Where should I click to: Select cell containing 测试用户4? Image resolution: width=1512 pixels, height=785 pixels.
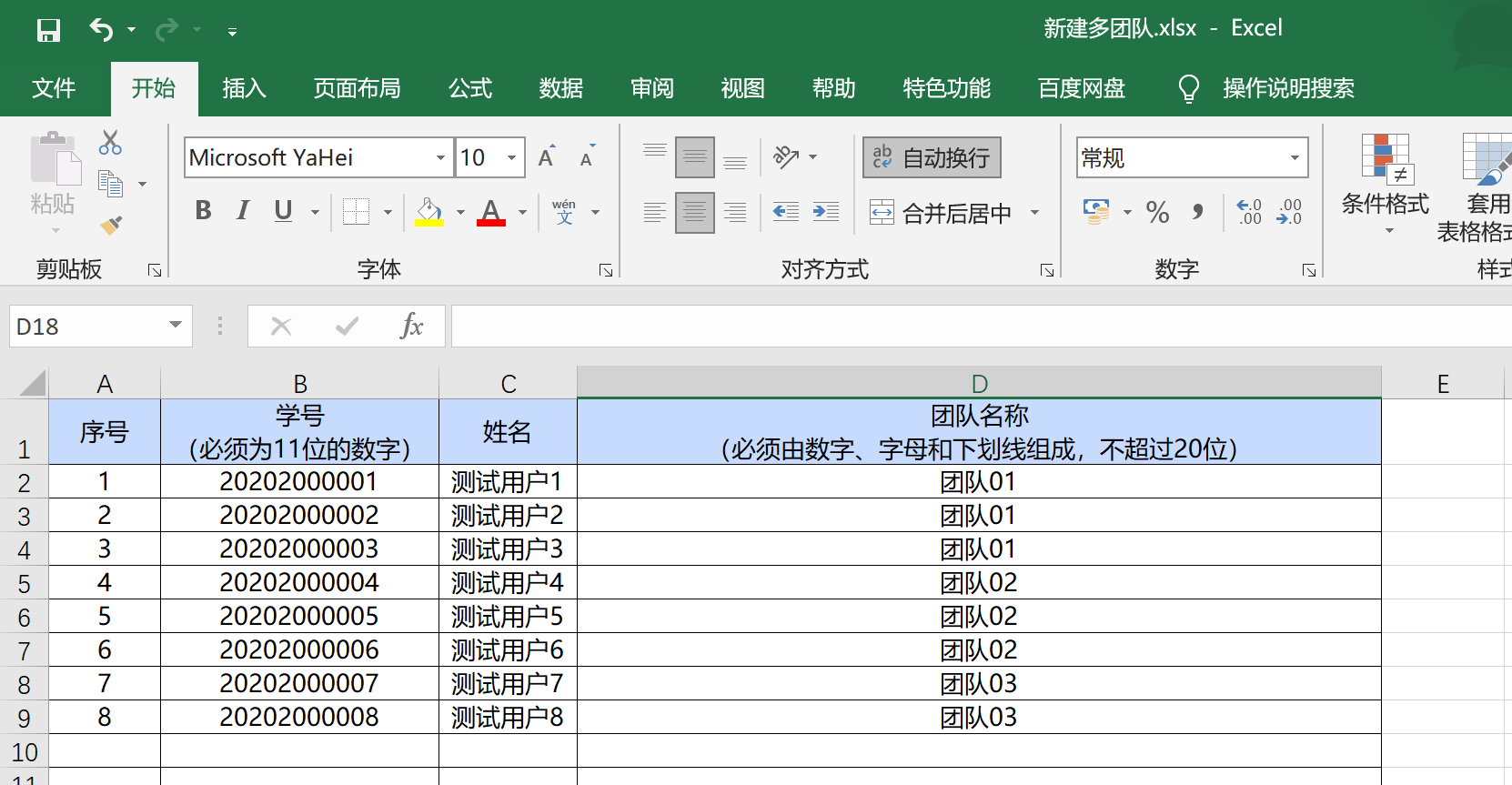click(x=508, y=582)
